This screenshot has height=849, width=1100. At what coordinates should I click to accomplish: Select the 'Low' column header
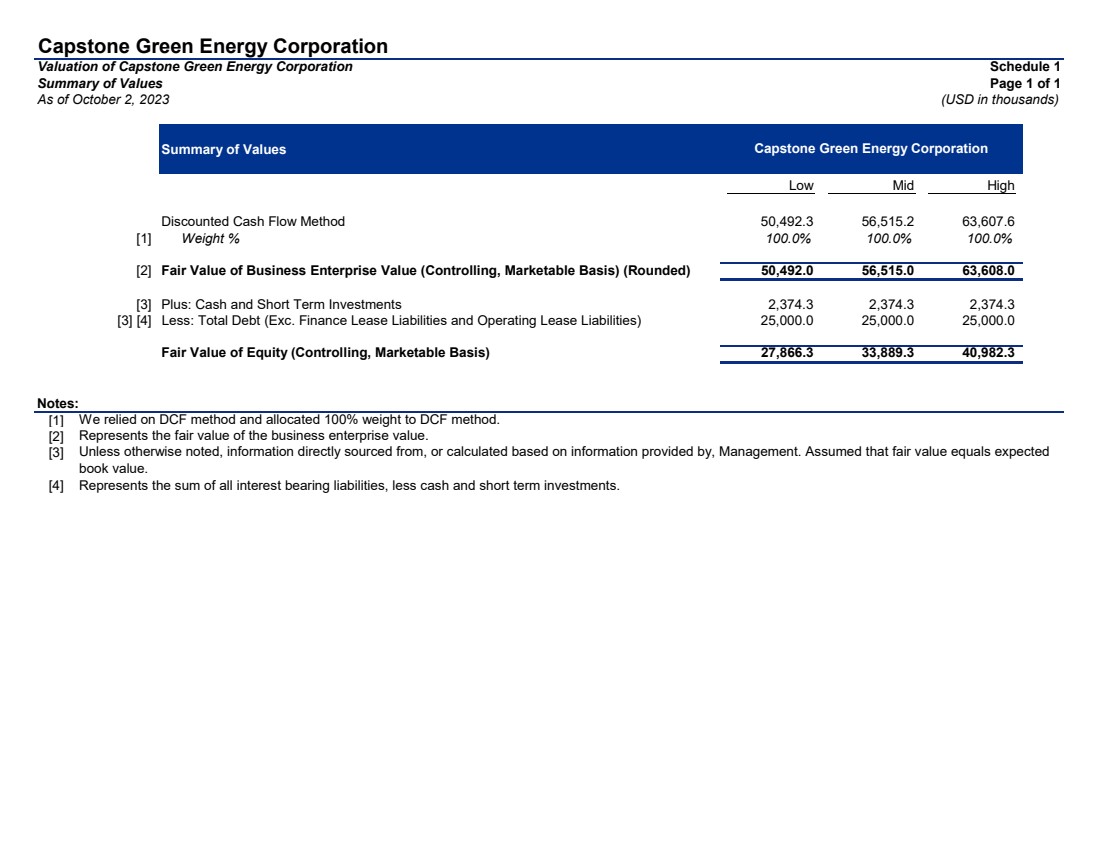click(801, 185)
